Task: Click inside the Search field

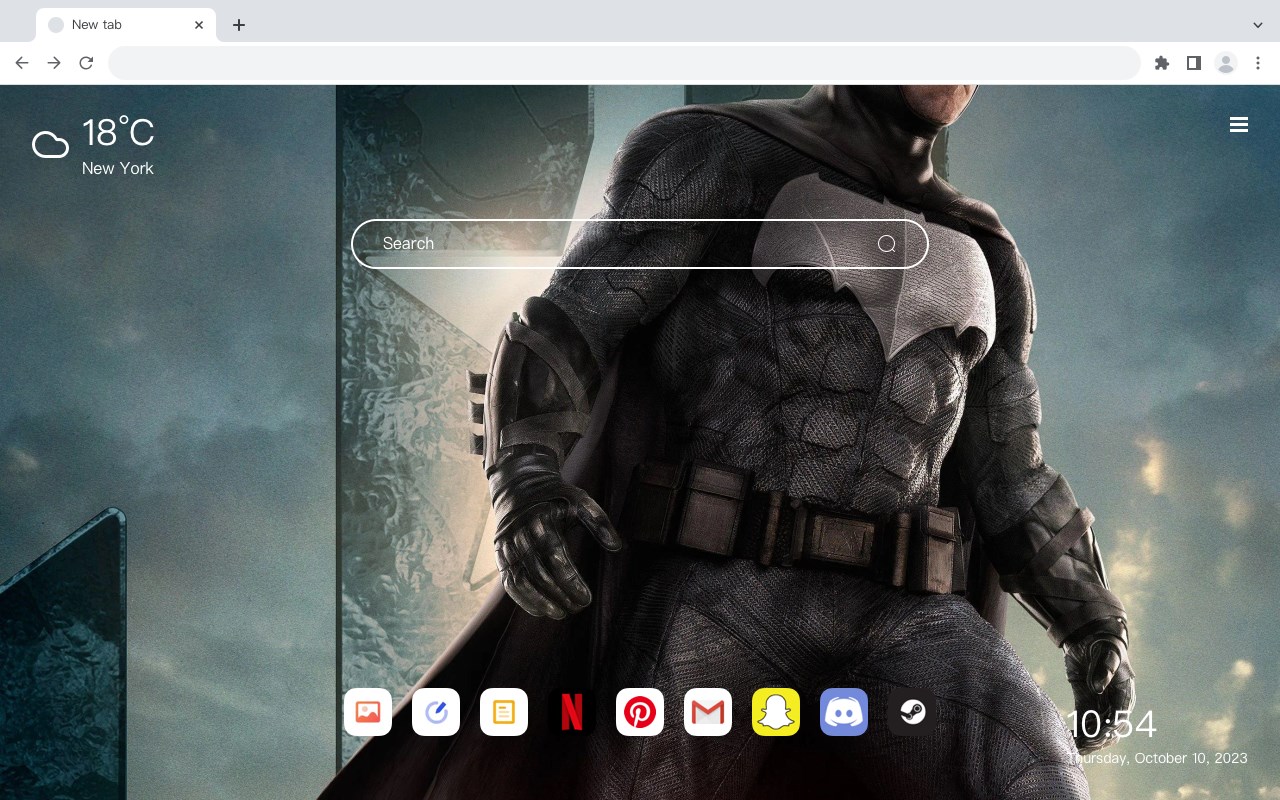Action: pyautogui.click(x=640, y=244)
